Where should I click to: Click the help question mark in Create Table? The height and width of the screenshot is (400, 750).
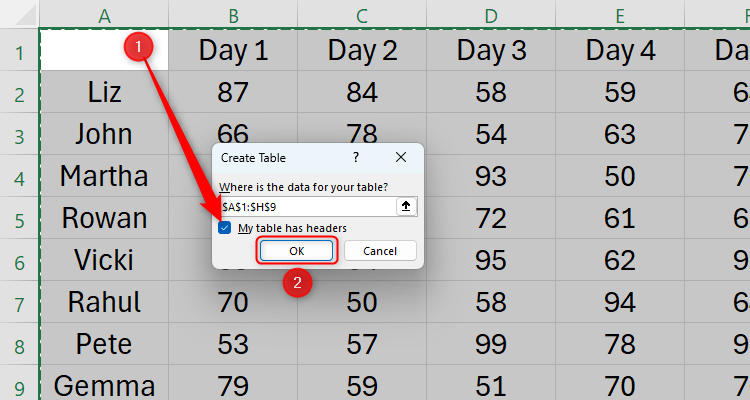click(357, 157)
